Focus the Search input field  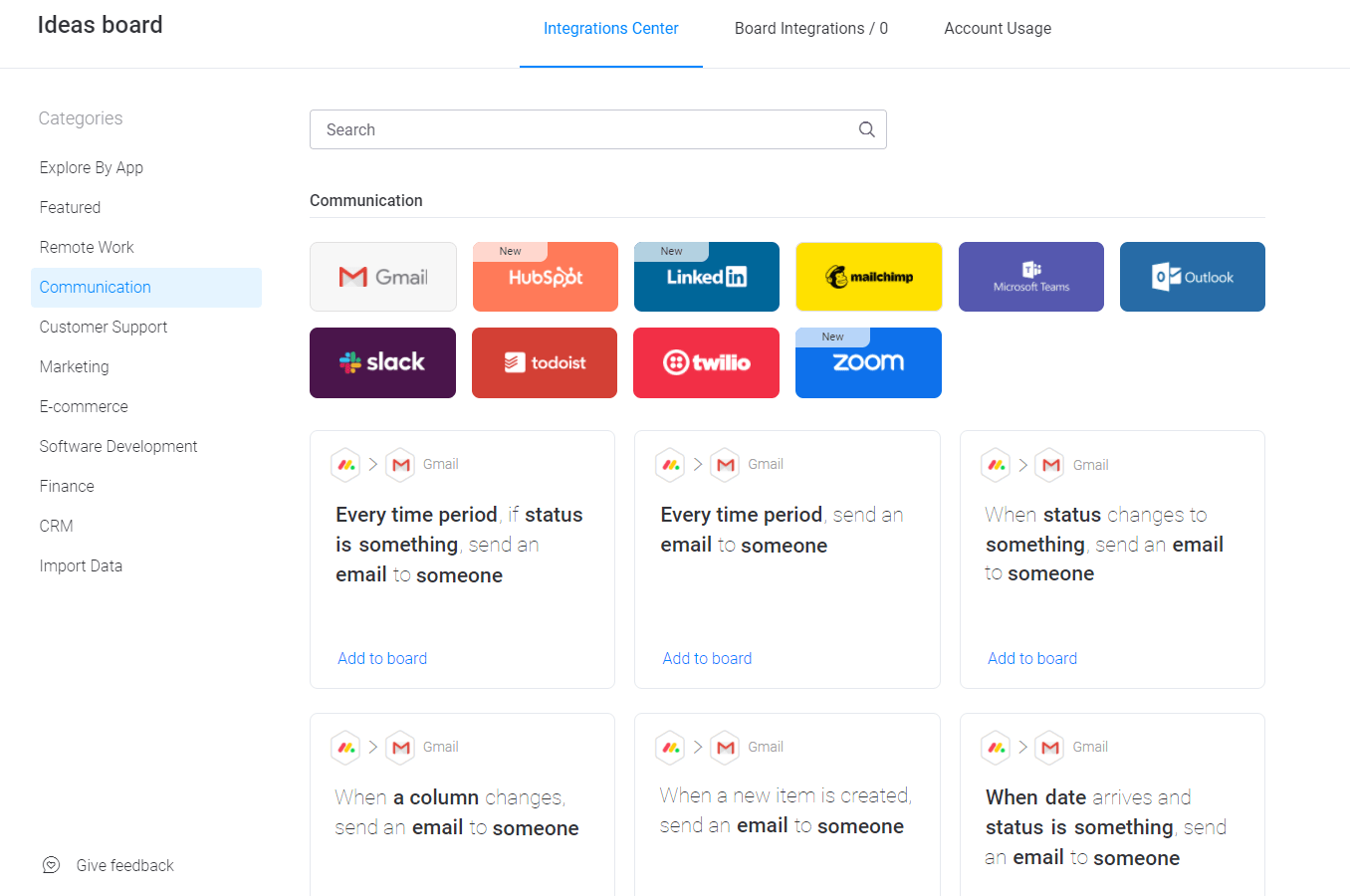[x=597, y=129]
